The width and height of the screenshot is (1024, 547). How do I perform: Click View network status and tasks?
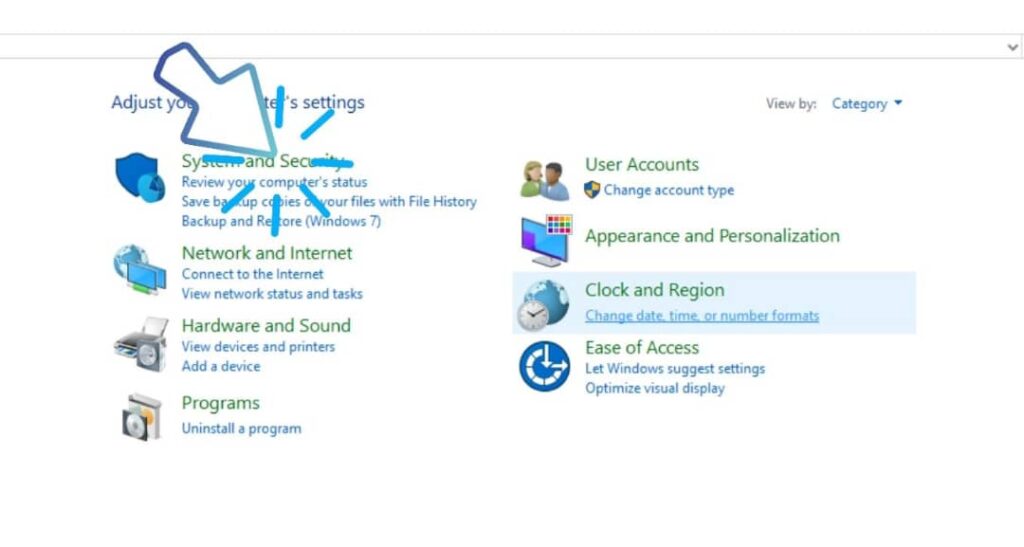272,294
